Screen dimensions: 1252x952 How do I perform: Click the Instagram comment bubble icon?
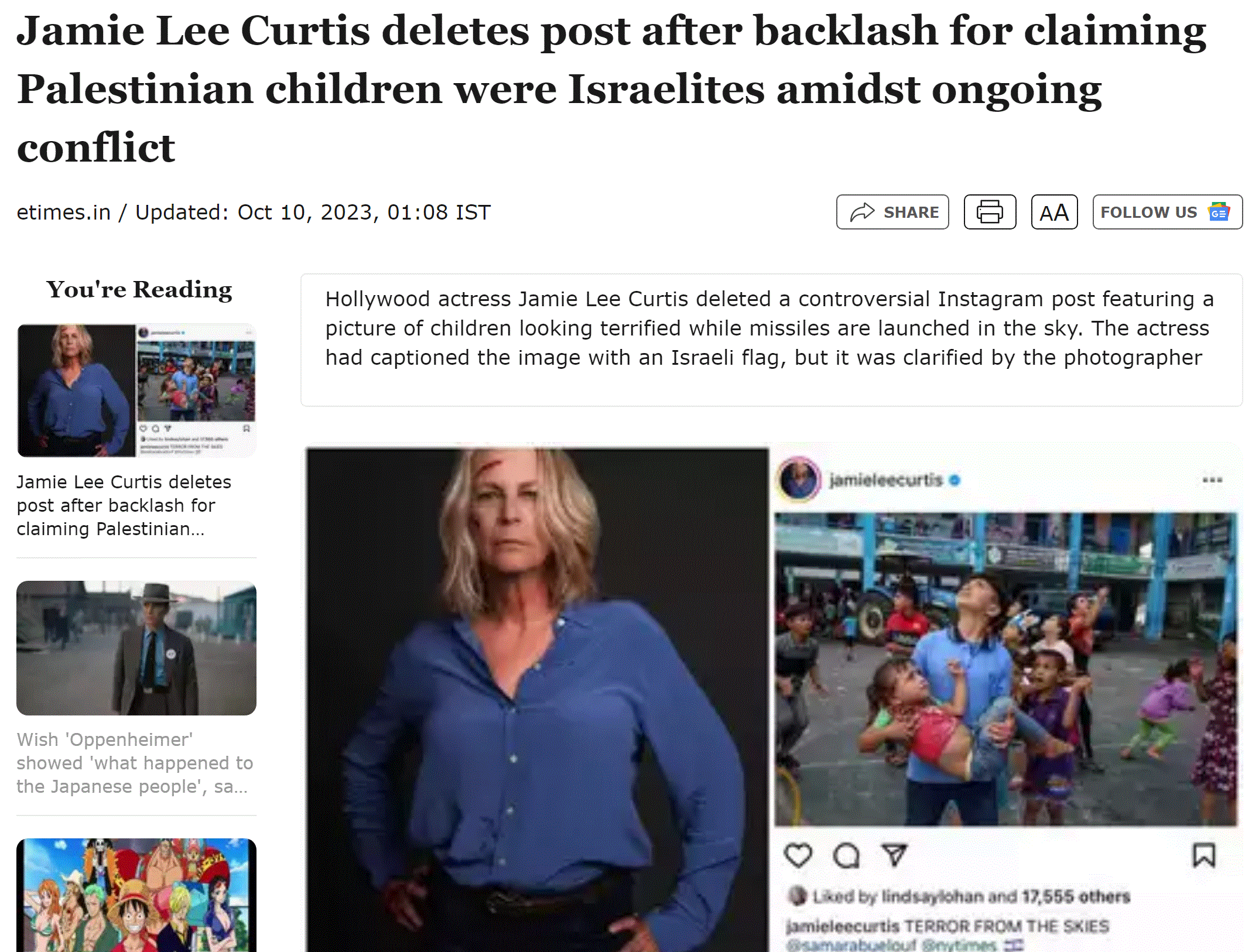pos(846,855)
